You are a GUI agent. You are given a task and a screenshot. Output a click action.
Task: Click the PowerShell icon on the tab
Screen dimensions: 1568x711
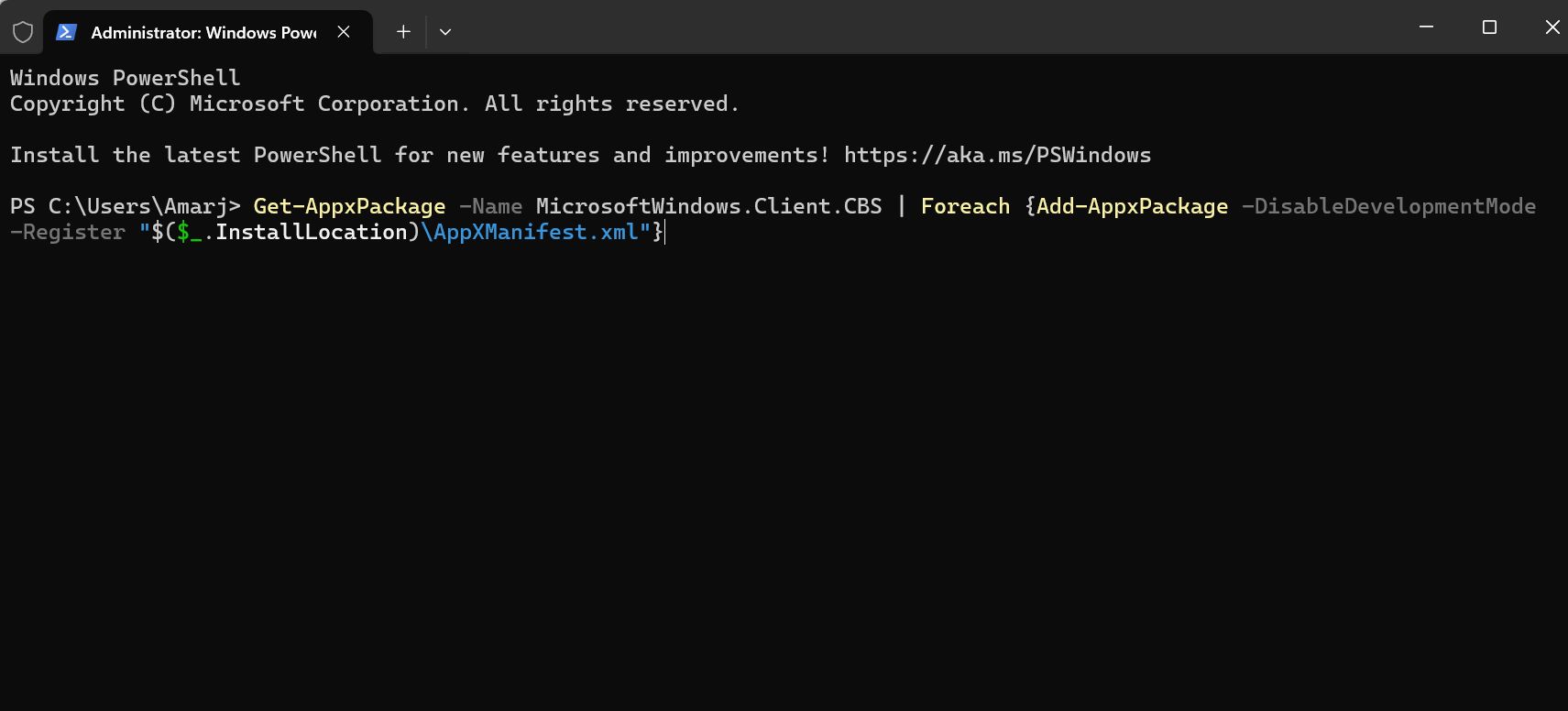click(x=65, y=31)
